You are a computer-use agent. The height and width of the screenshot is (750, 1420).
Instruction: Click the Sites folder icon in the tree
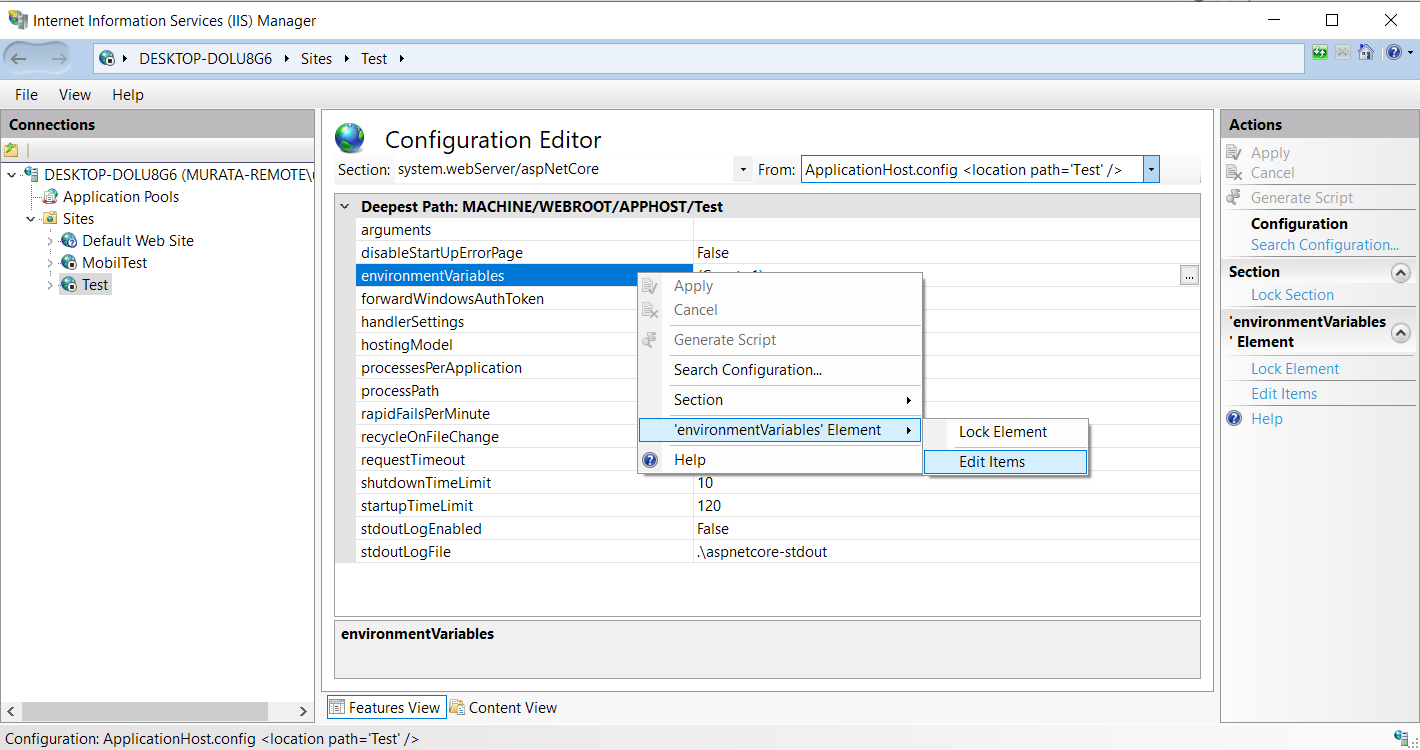(x=50, y=219)
